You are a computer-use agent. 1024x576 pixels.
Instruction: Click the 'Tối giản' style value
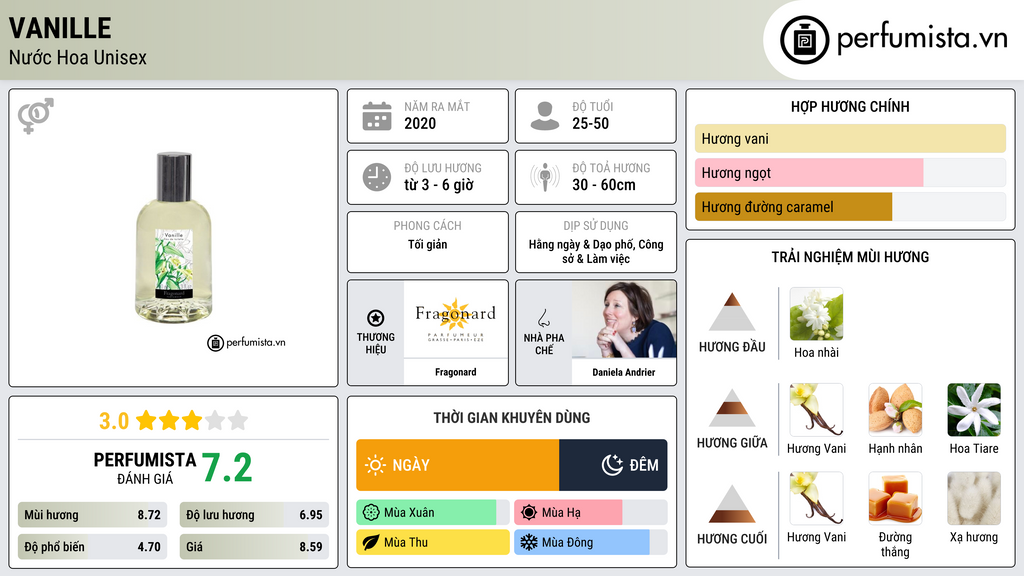[x=428, y=244]
